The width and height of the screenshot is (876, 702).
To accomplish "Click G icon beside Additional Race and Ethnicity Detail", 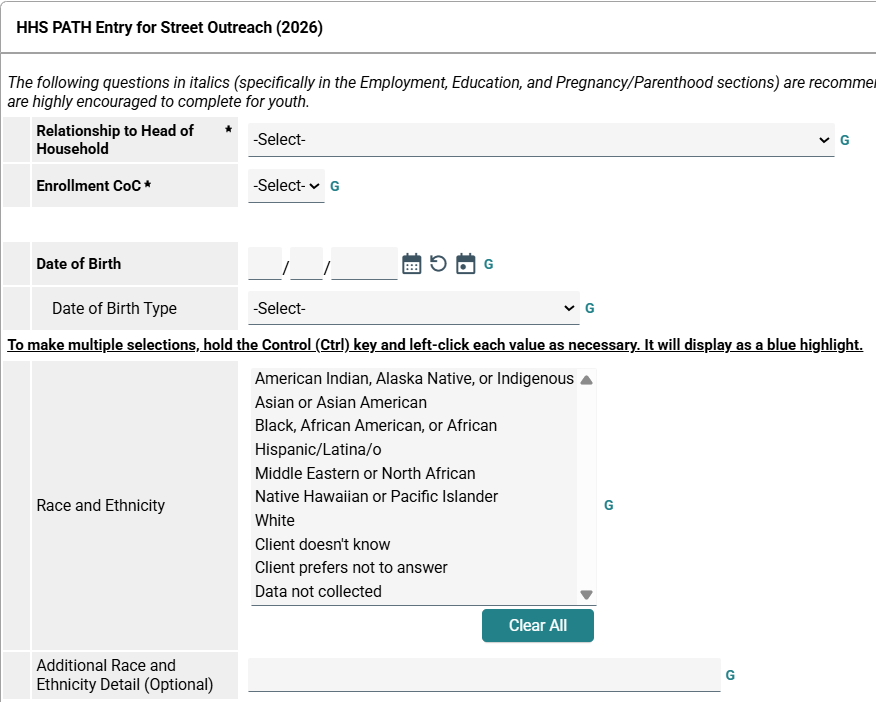I will click(730, 675).
